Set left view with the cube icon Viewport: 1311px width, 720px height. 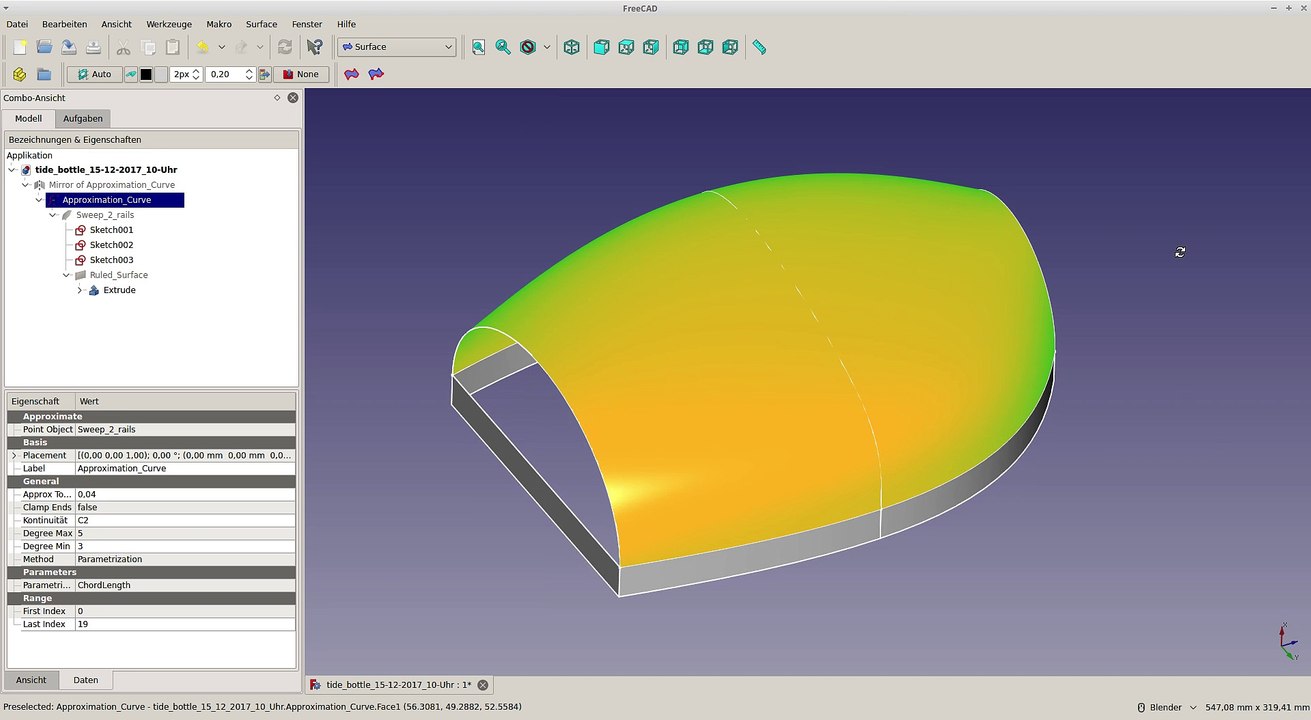730,47
